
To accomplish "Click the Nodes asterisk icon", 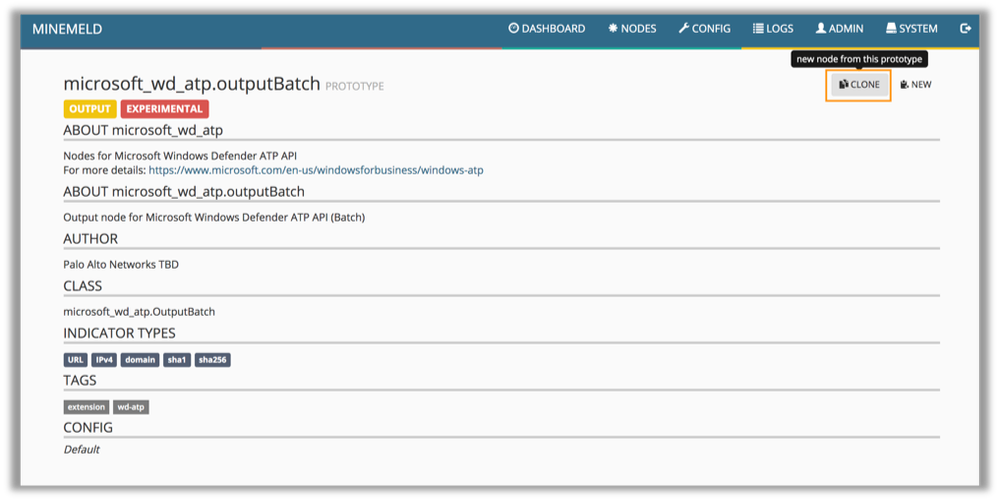I will (x=613, y=29).
